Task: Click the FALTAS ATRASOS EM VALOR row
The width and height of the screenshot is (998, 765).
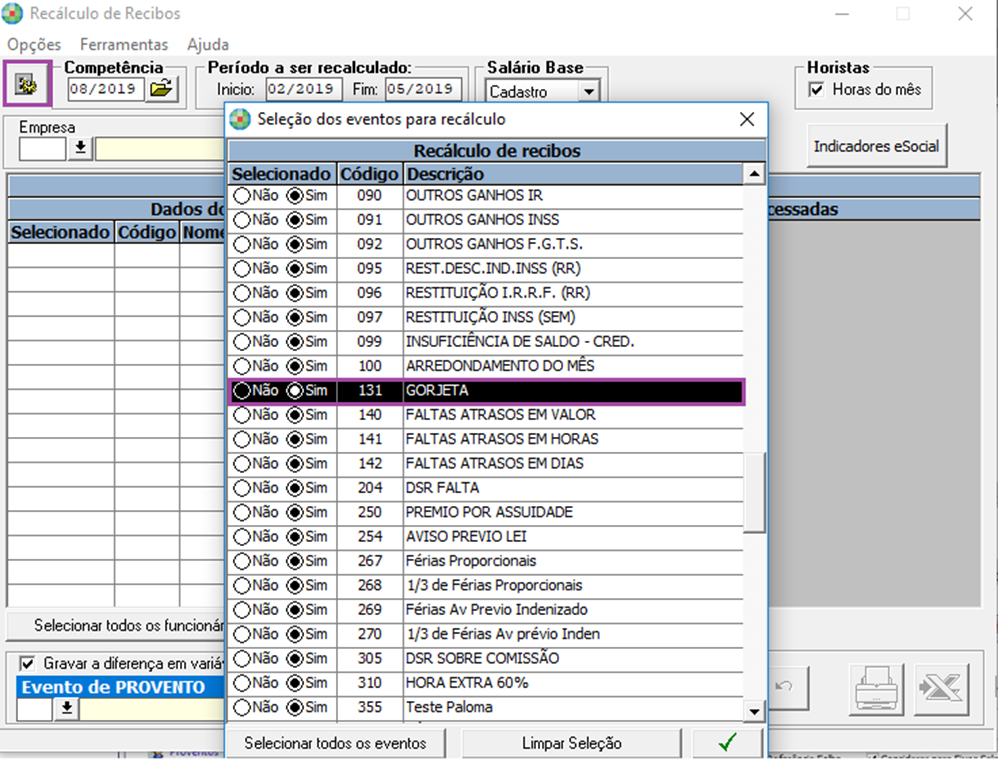Action: 486,415
